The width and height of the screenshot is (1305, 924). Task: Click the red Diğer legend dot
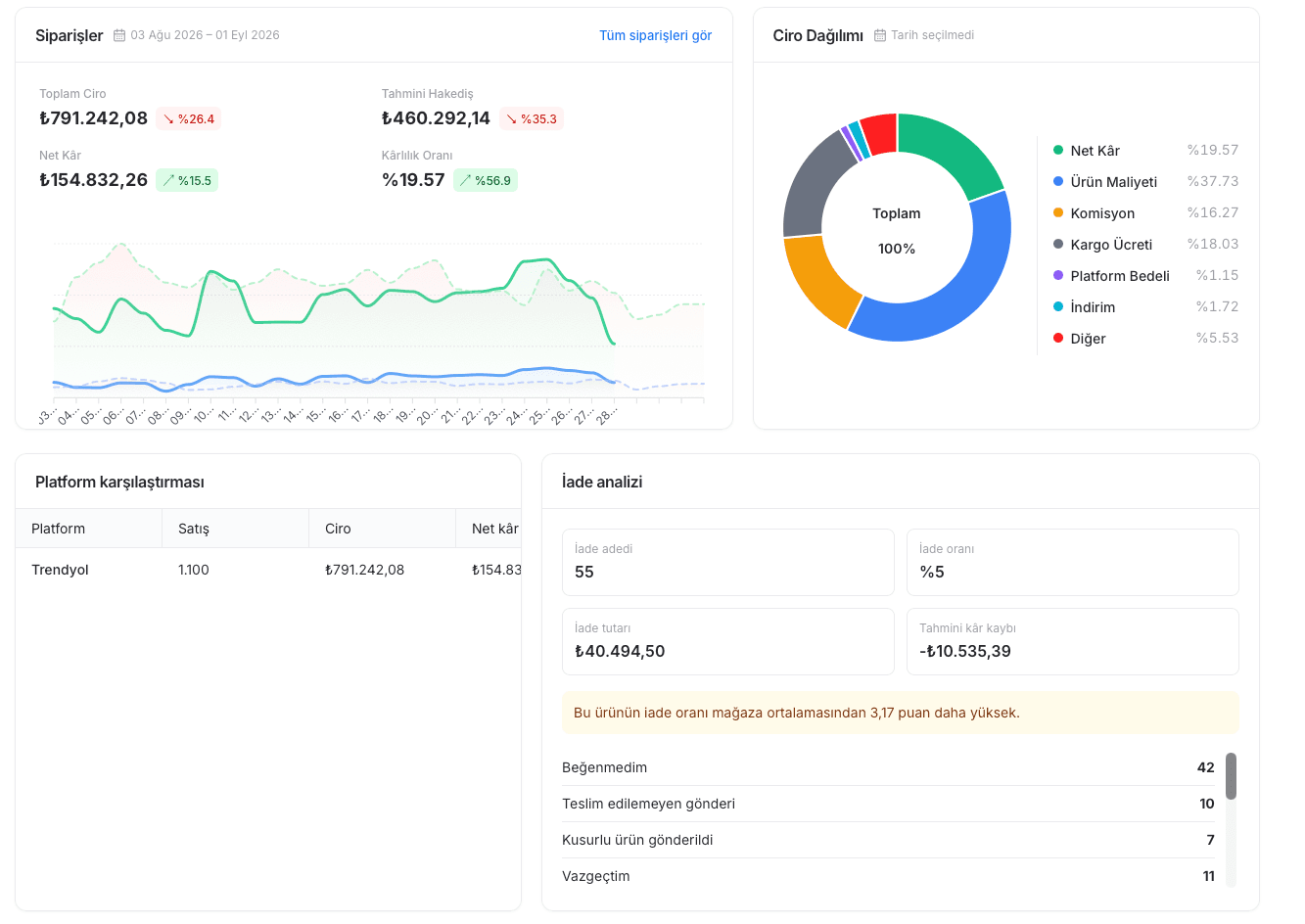coord(1058,338)
